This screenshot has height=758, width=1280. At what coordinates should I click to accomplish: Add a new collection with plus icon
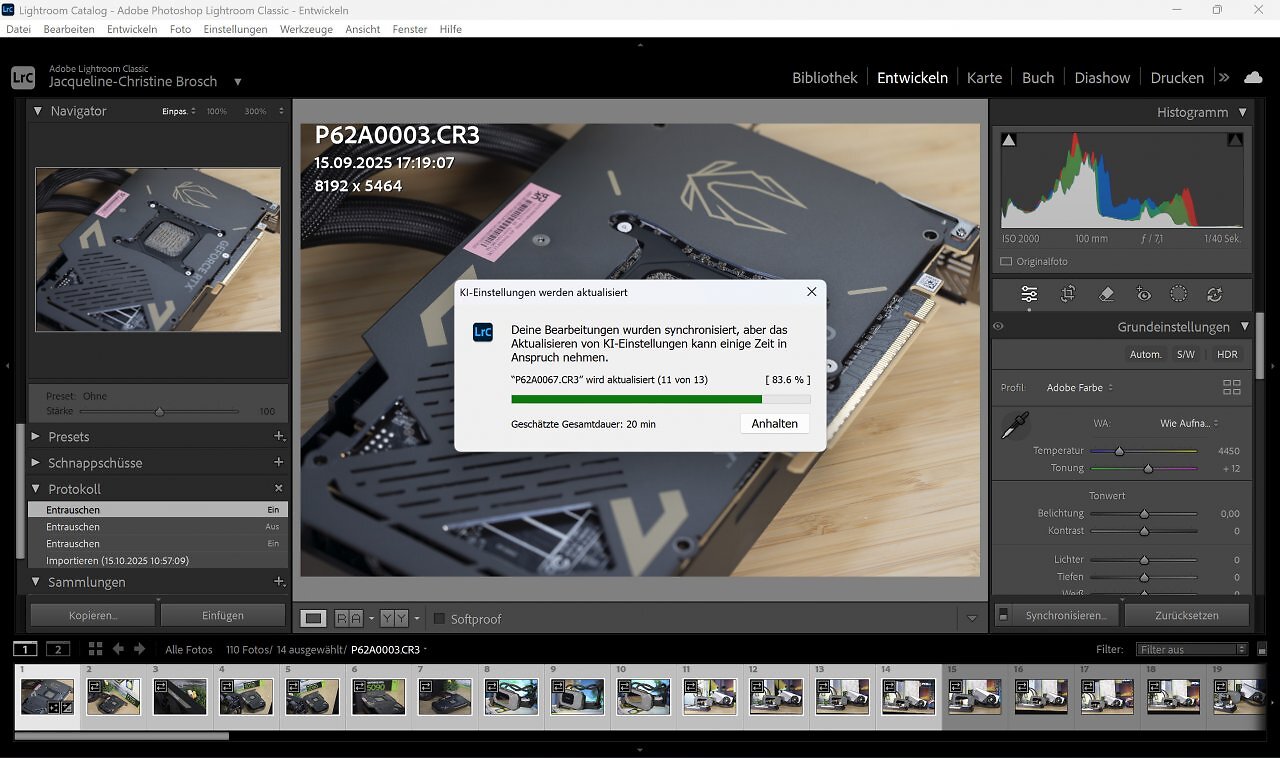279,581
